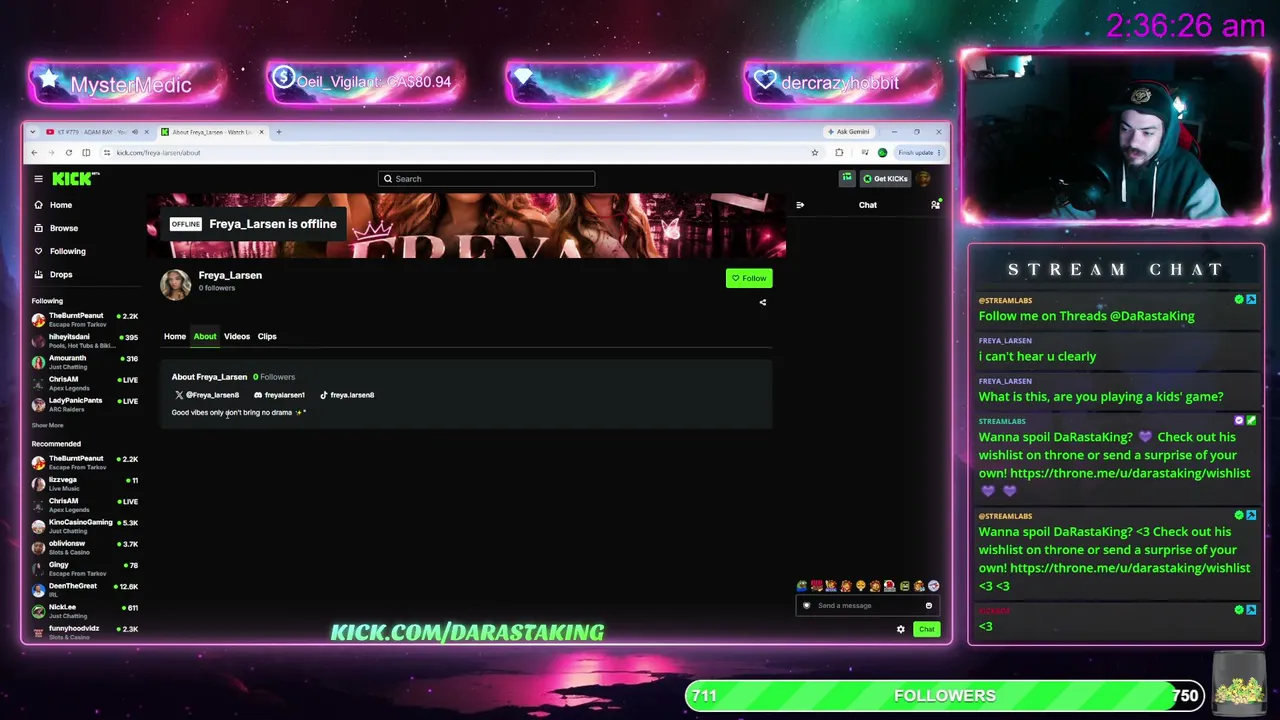Click the last emote in chat quick row
The image size is (1280, 720).
pyautogui.click(x=934, y=586)
